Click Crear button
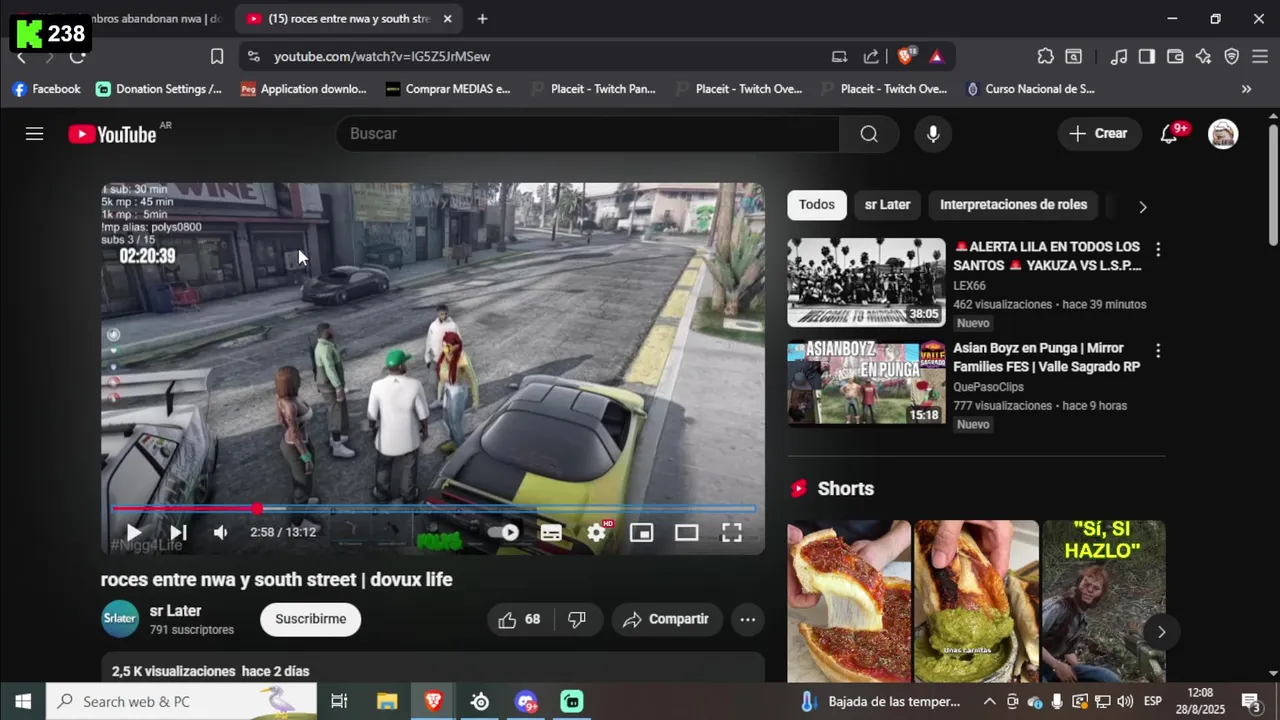This screenshot has width=1280, height=720. point(1099,134)
